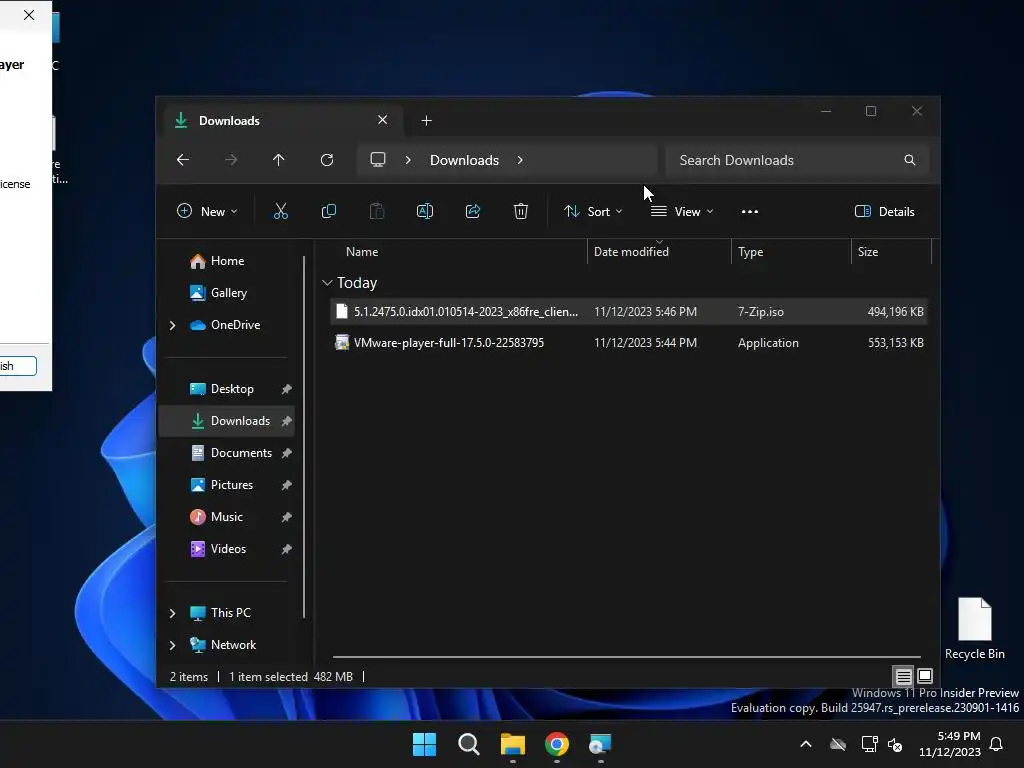Click the horizontal scrollbar in file list
1024x768 pixels.
pos(626,657)
